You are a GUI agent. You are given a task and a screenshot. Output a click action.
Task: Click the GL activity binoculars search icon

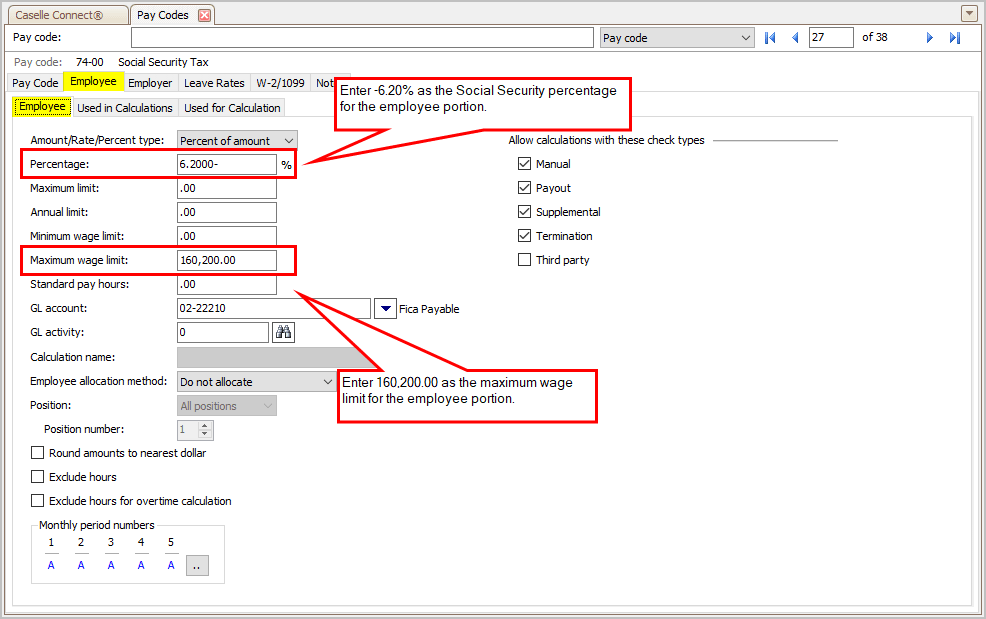pos(283,333)
